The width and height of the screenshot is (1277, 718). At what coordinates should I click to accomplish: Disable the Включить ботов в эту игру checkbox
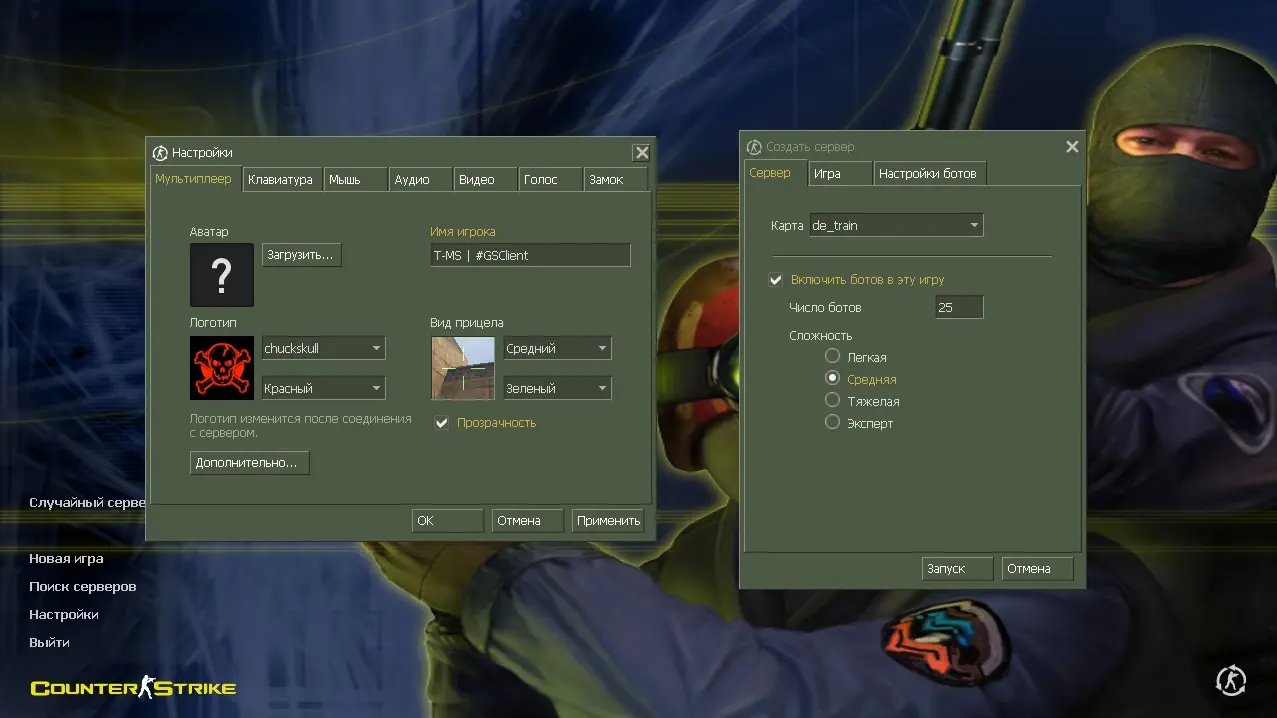[775, 280]
